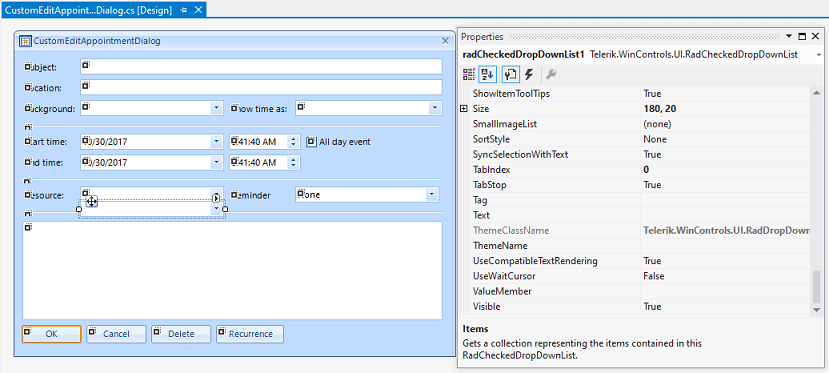829x373 pixels.
Task: Click the SortStyle value None
Action: point(655,139)
